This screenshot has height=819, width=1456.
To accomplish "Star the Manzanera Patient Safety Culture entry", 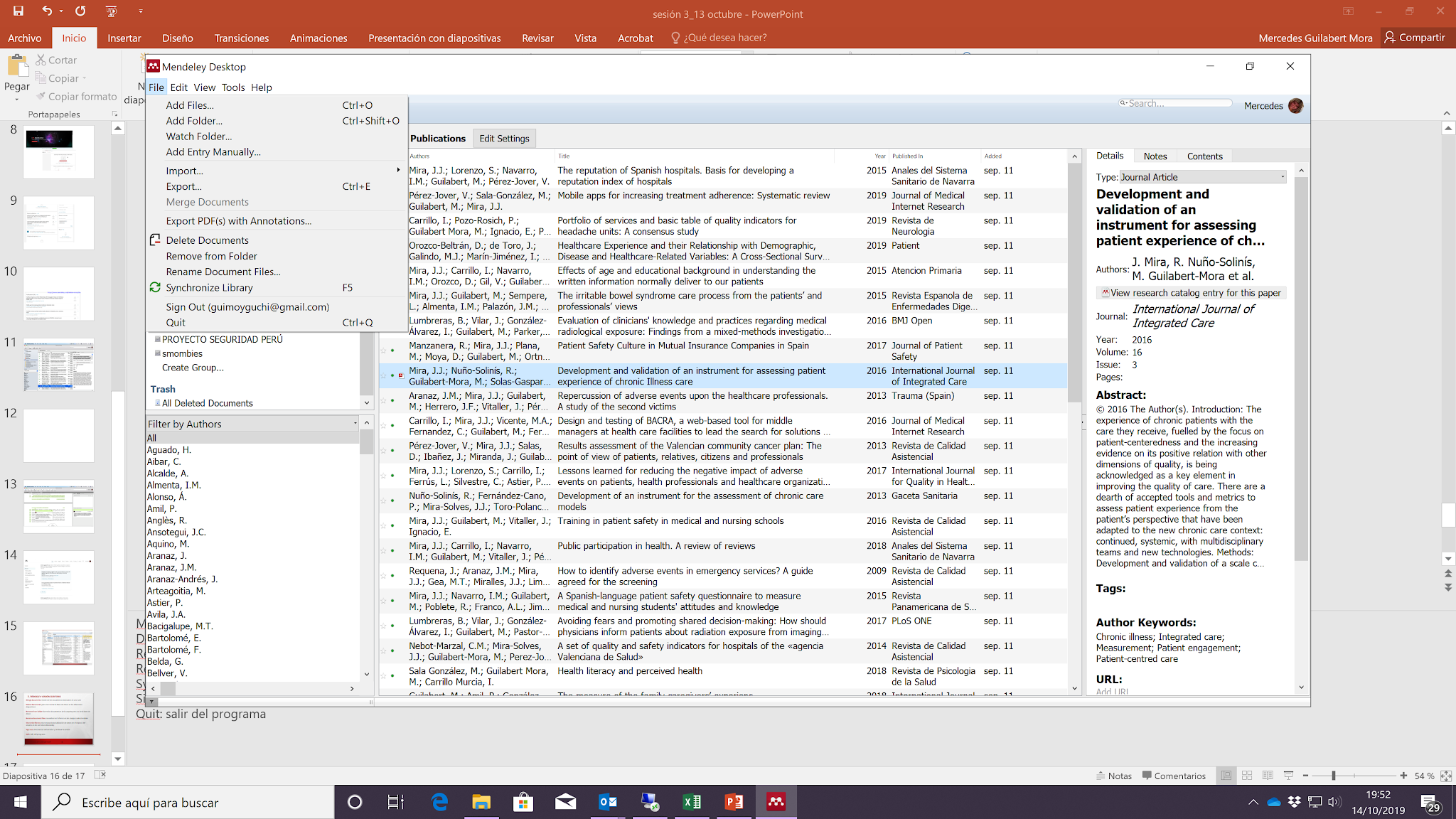I will point(384,350).
